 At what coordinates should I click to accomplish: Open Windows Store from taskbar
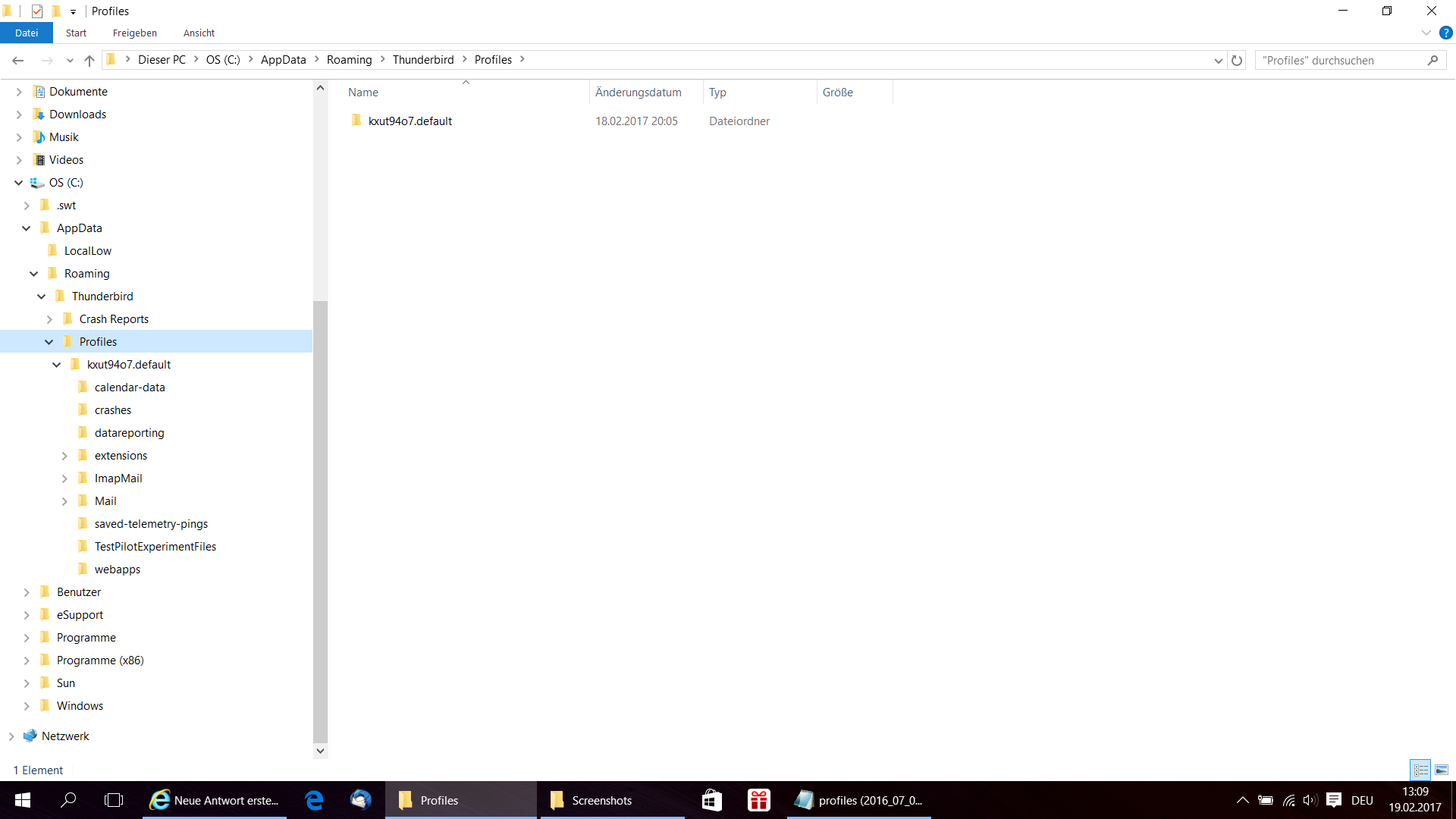711,800
